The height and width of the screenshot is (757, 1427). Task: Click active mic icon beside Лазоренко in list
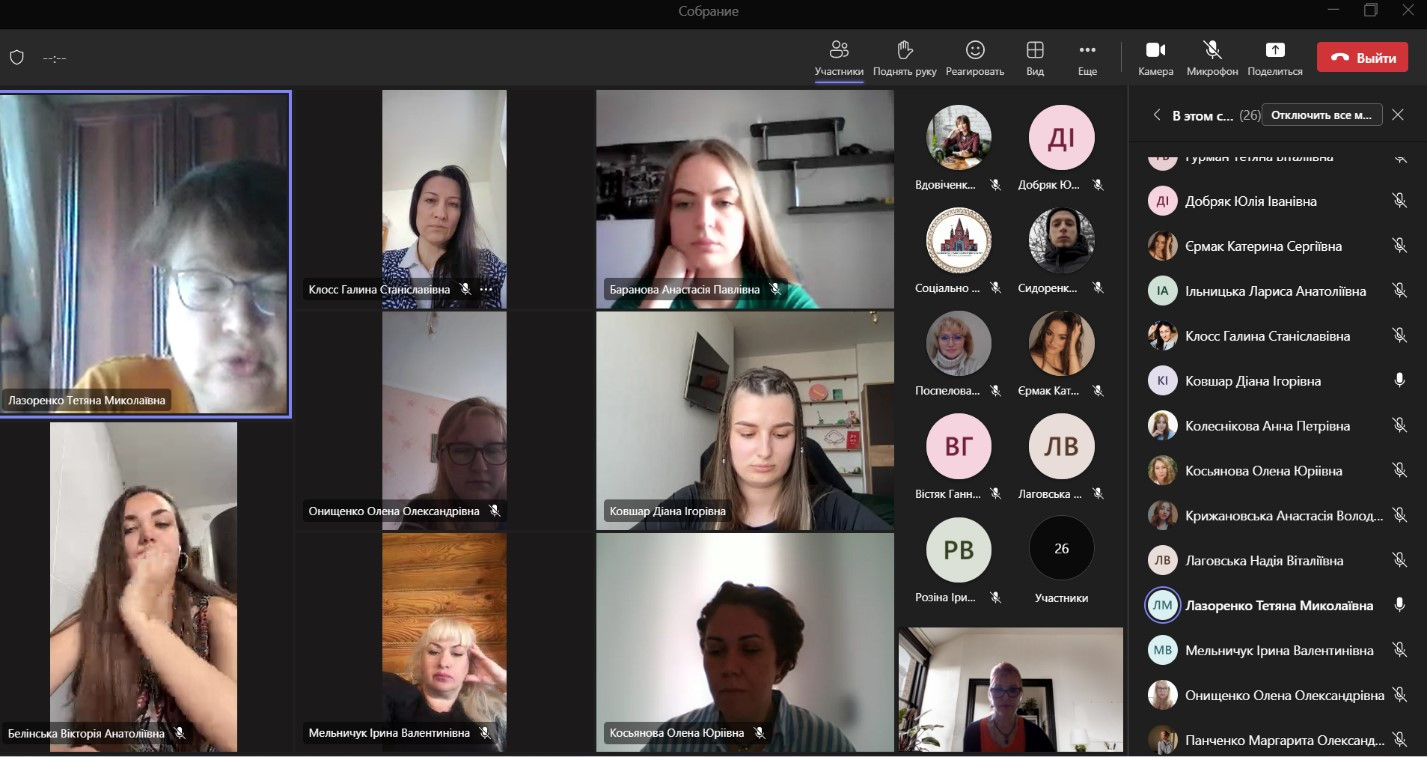click(1400, 605)
